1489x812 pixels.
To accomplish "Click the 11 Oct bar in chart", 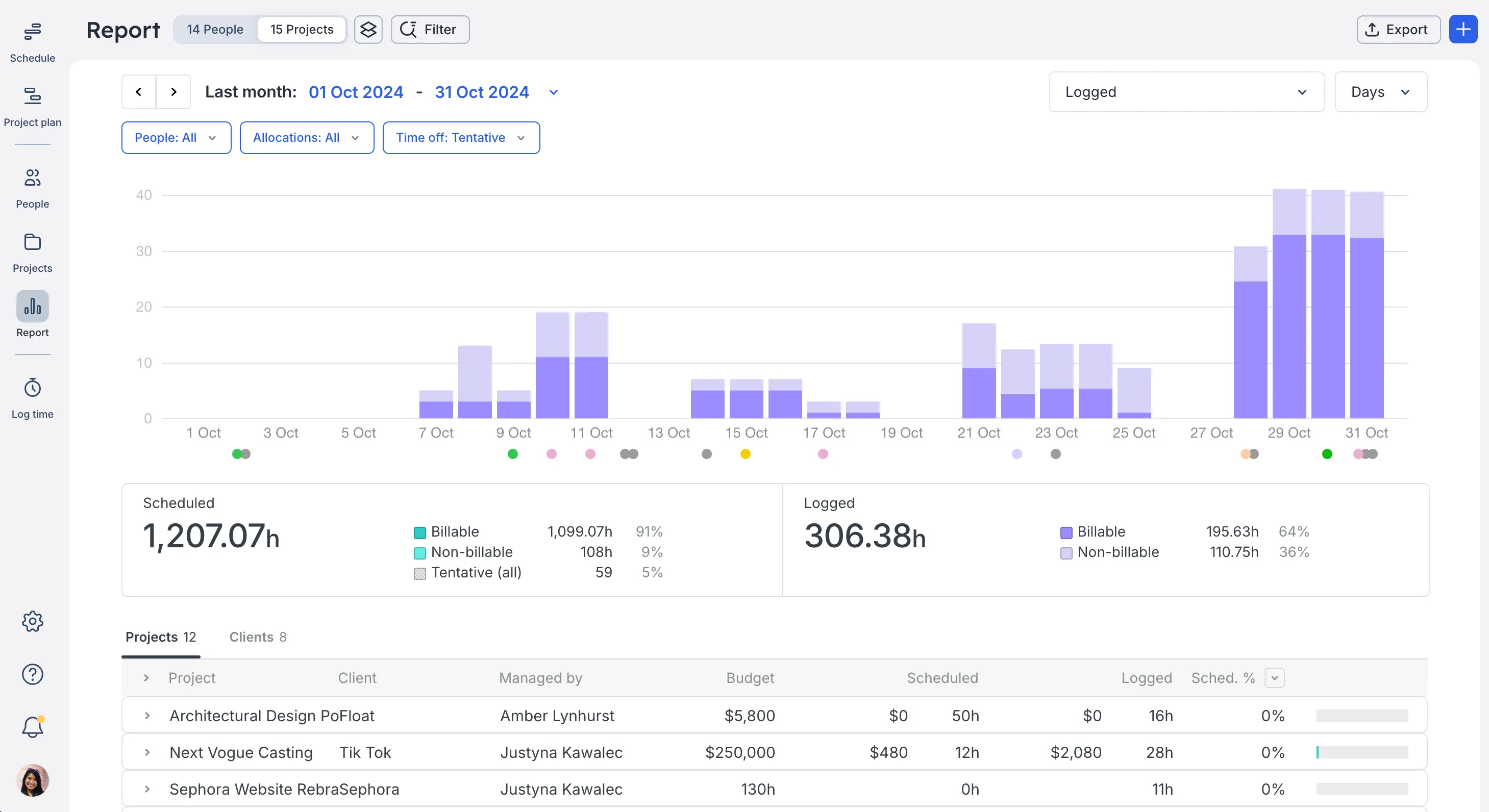I will tap(591, 365).
